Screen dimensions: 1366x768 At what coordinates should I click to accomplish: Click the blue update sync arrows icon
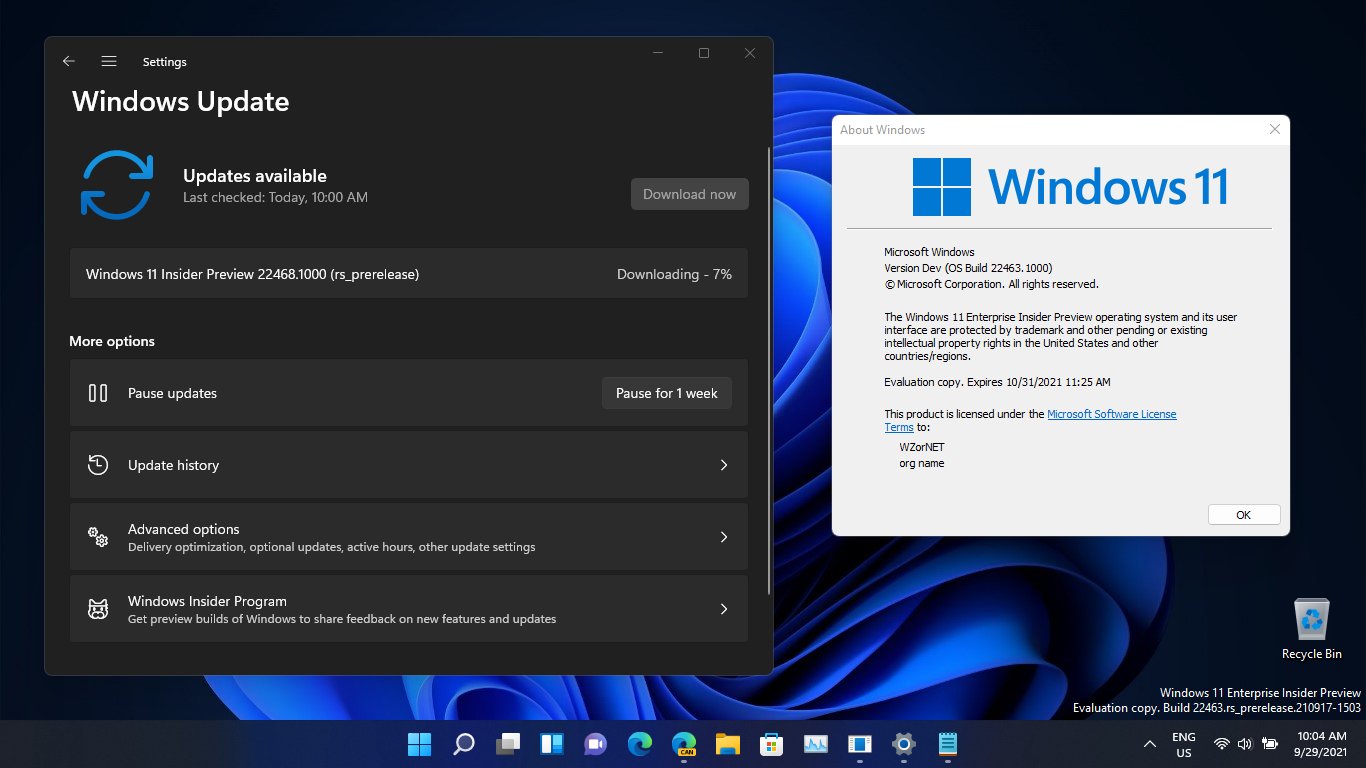click(x=116, y=185)
